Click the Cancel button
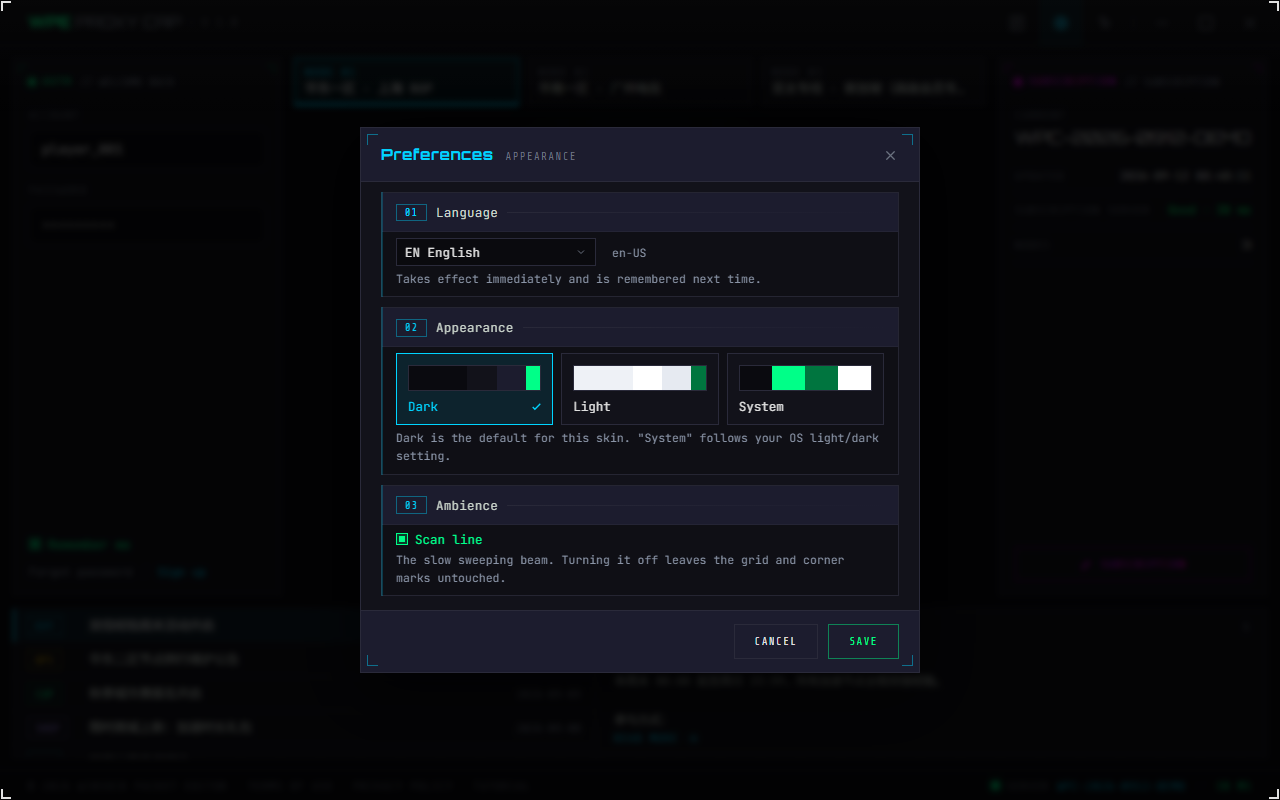This screenshot has height=800, width=1280. [776, 641]
